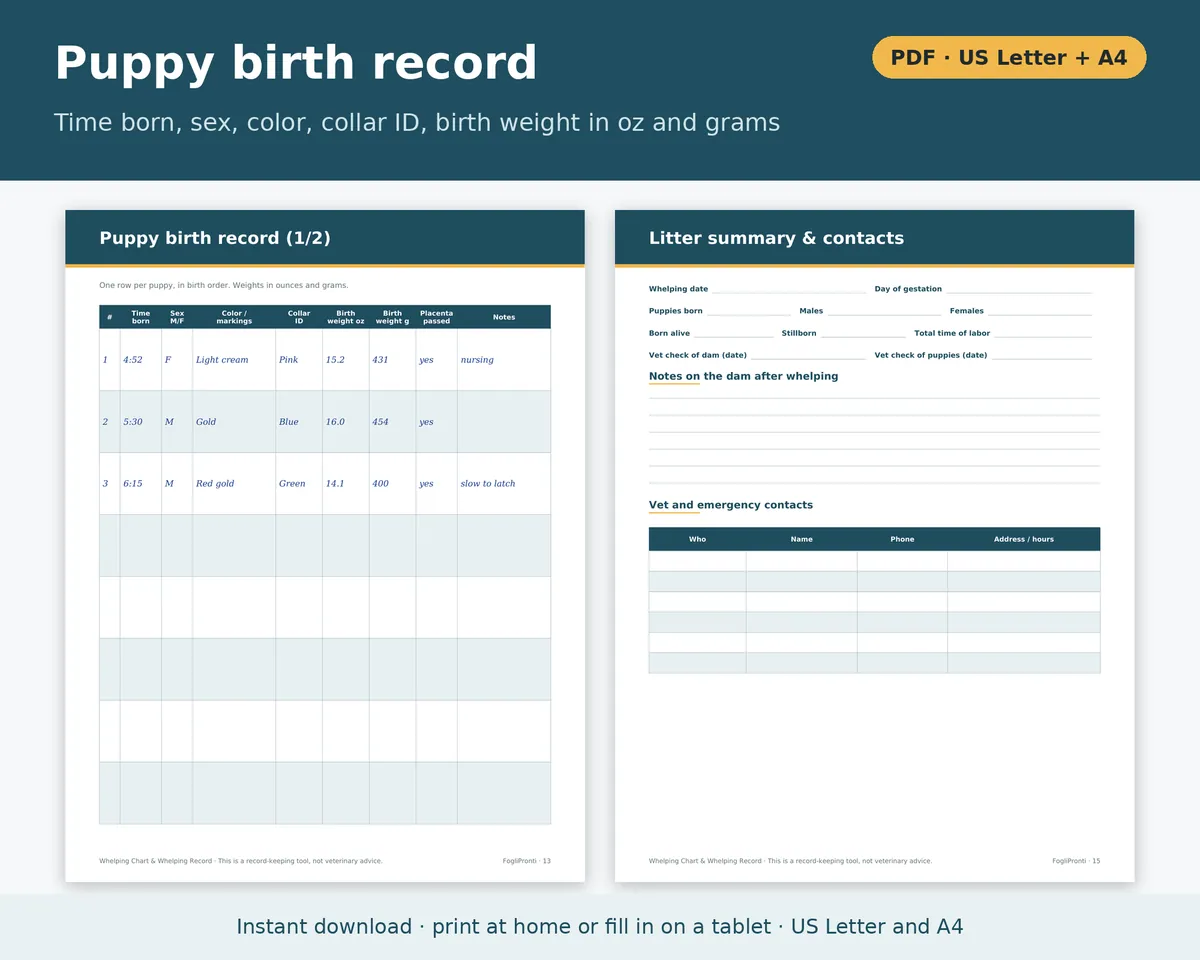Click the 'Address / hours' column header
Image resolution: width=1200 pixels, height=960 pixels.
coord(1024,539)
